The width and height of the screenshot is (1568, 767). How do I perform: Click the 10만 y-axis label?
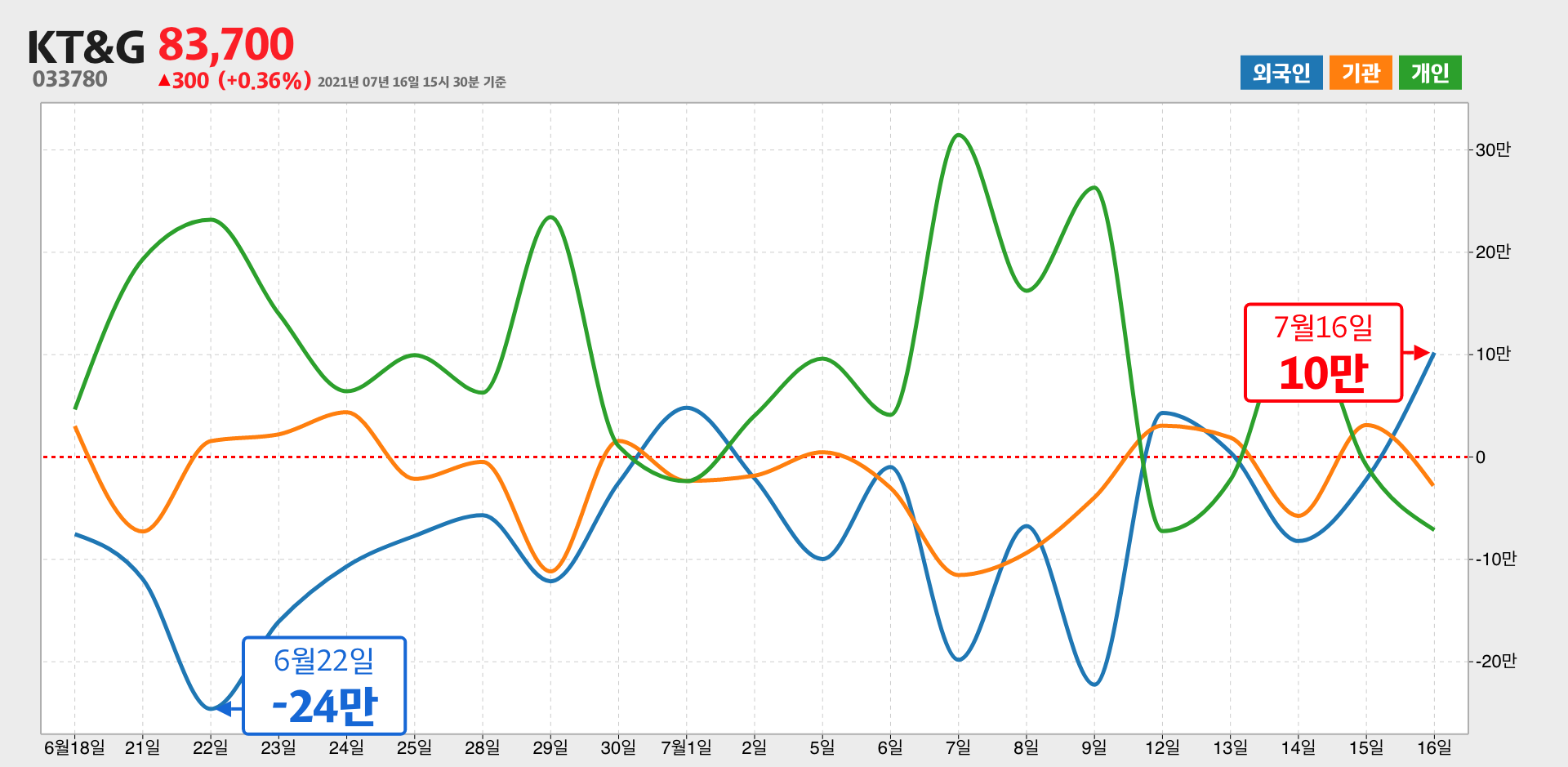(1493, 354)
